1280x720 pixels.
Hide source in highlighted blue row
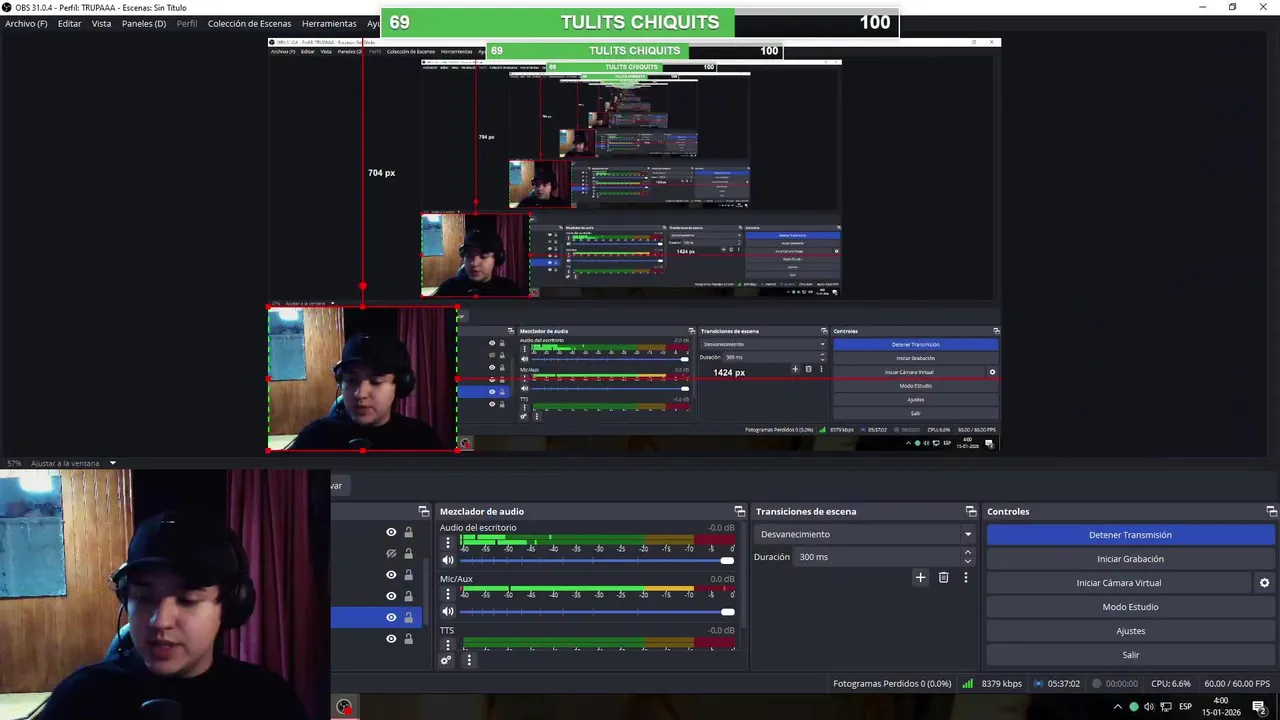[x=391, y=617]
